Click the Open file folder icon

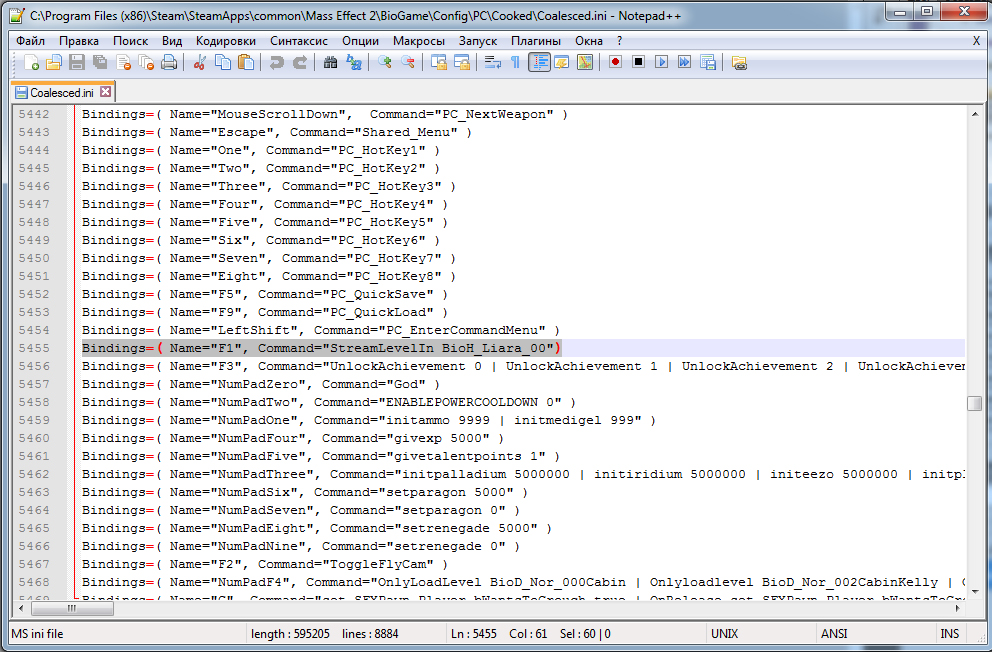[54, 63]
